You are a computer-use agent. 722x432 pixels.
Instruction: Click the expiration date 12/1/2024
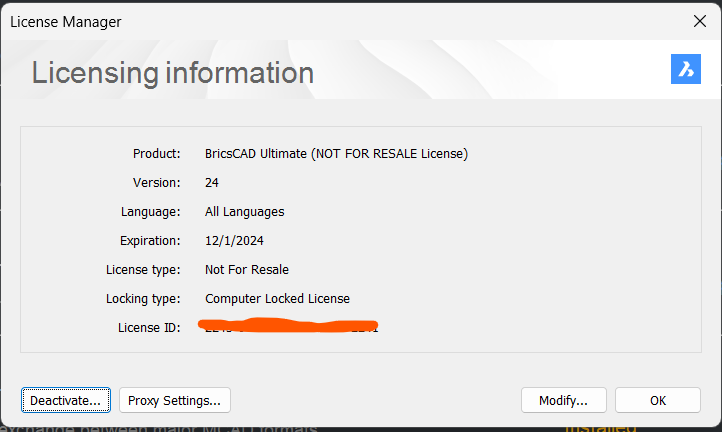point(234,240)
